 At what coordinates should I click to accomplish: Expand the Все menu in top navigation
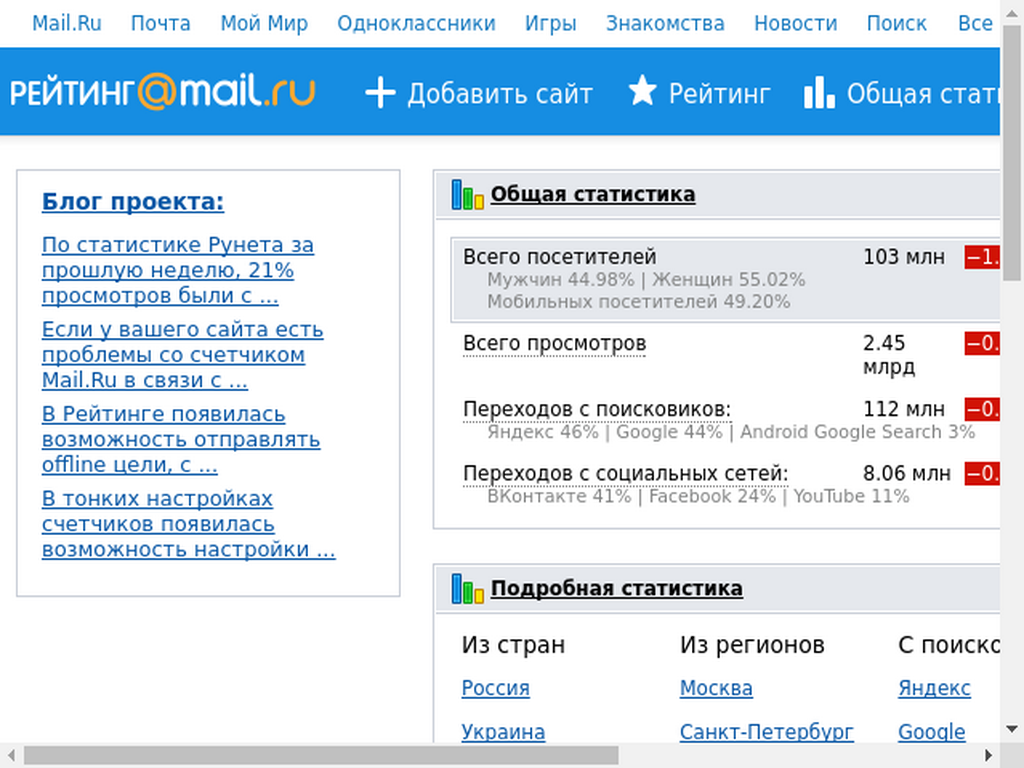pos(975,24)
